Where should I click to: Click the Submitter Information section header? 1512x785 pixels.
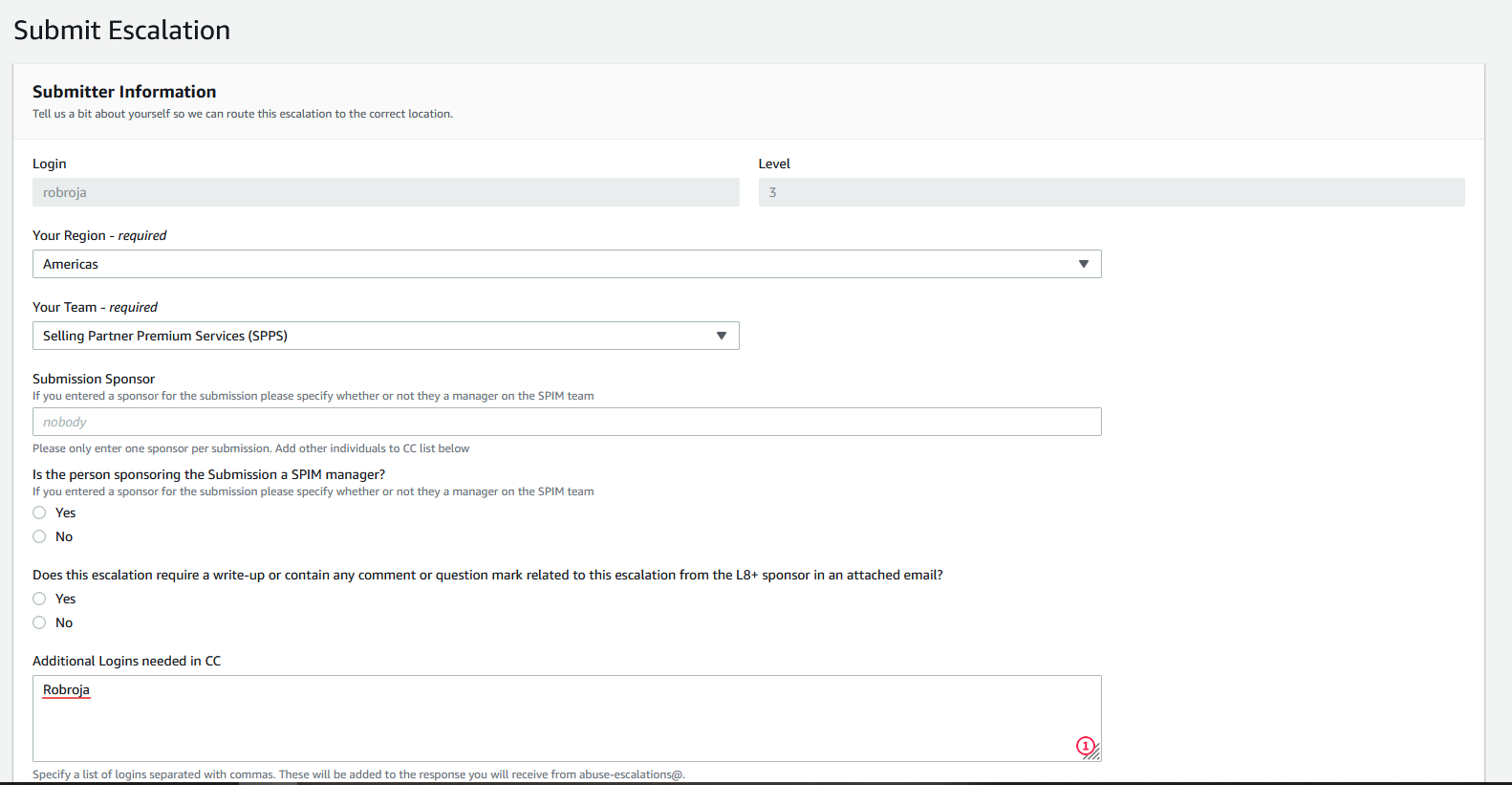124,92
